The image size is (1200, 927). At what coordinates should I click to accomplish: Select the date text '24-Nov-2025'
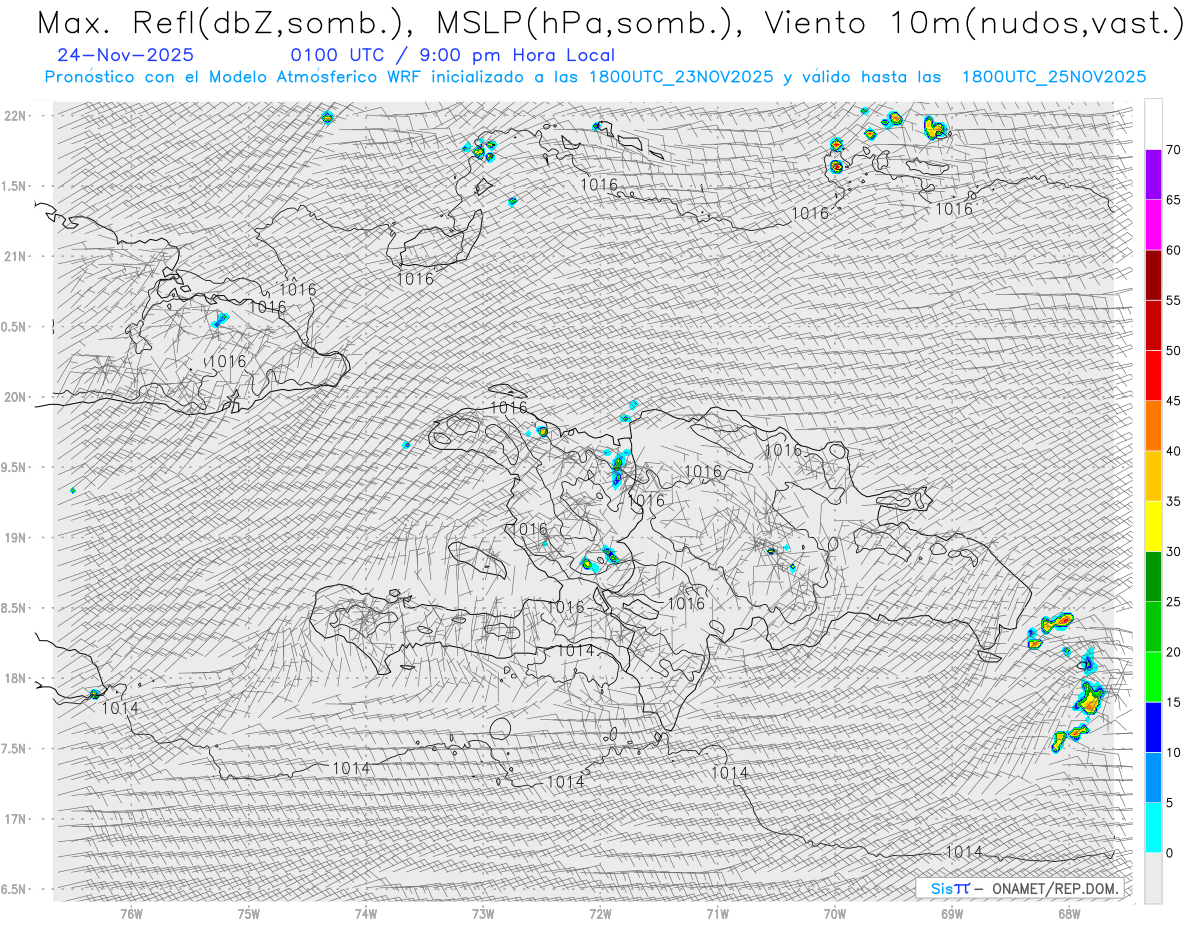click(x=126, y=55)
